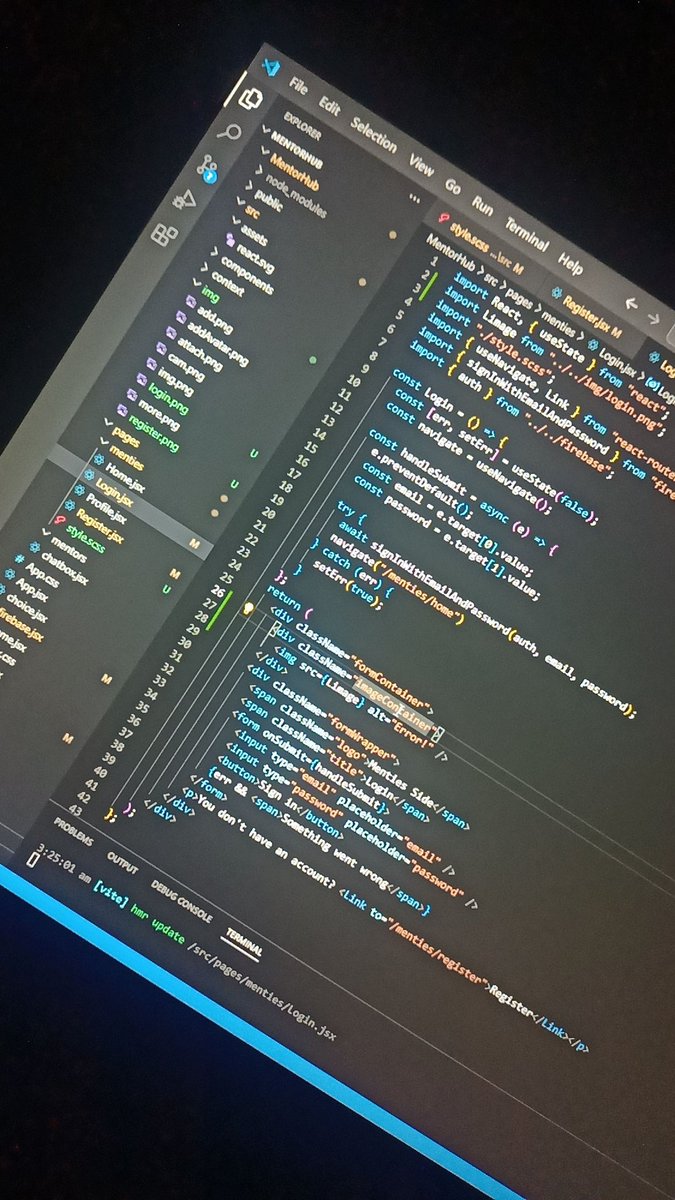Open the Terminal menu
Viewport: 675px width, 1200px height.
pos(526,235)
